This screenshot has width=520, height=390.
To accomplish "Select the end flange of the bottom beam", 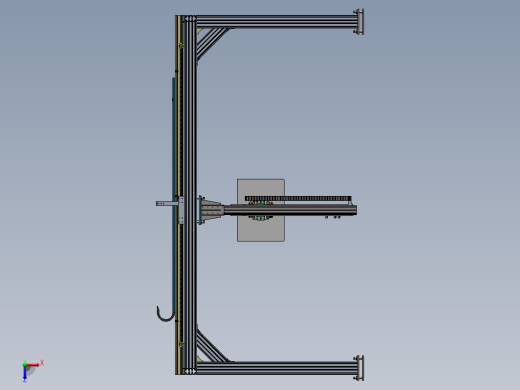I will pyautogui.click(x=359, y=368).
